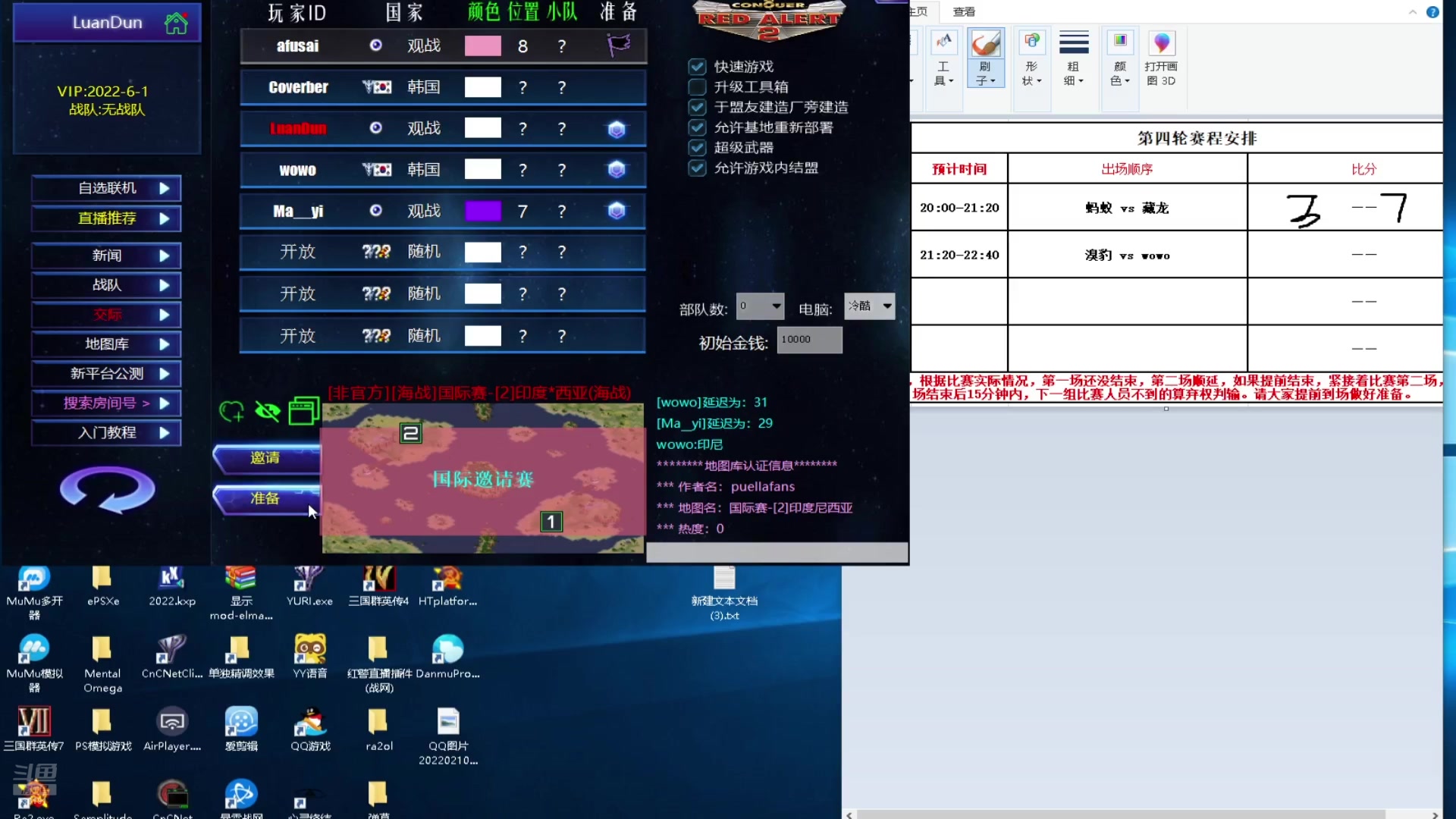Click the country 韩国 in Coverber's row
The image size is (1456, 819).
coord(423,87)
